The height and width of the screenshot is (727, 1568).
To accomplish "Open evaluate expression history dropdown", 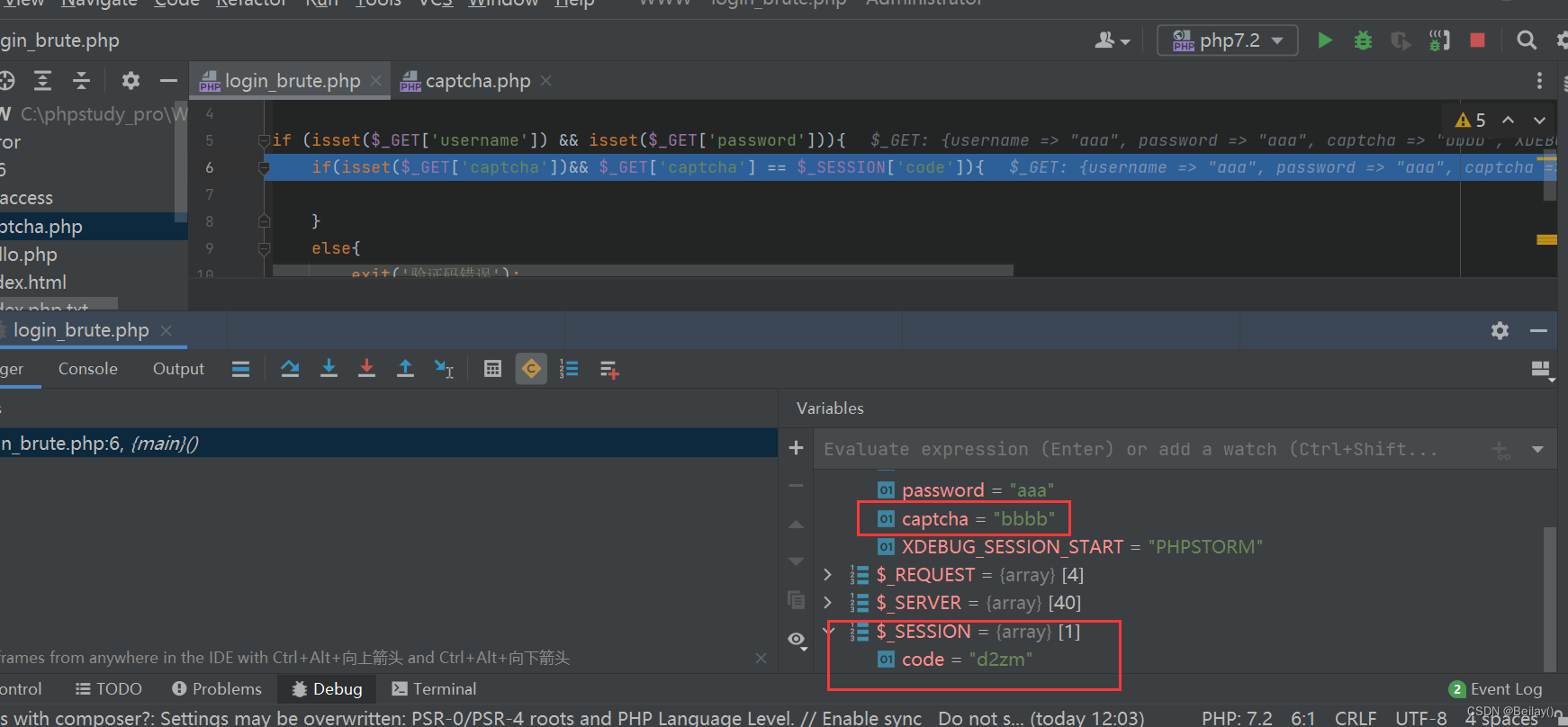I will 1537,449.
